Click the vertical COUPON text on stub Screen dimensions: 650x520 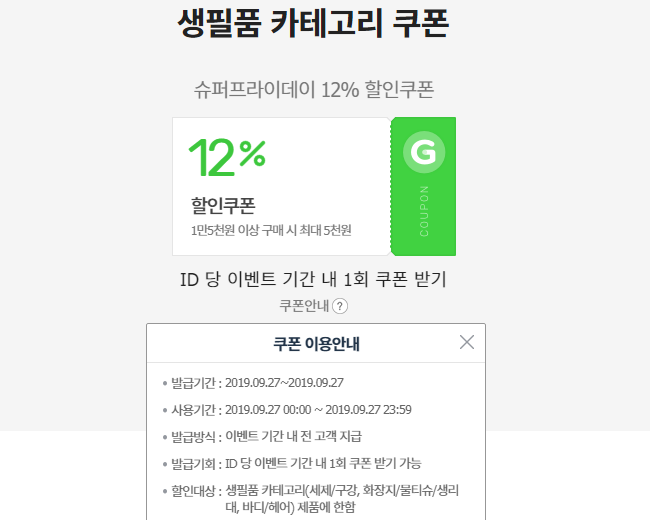coord(424,210)
